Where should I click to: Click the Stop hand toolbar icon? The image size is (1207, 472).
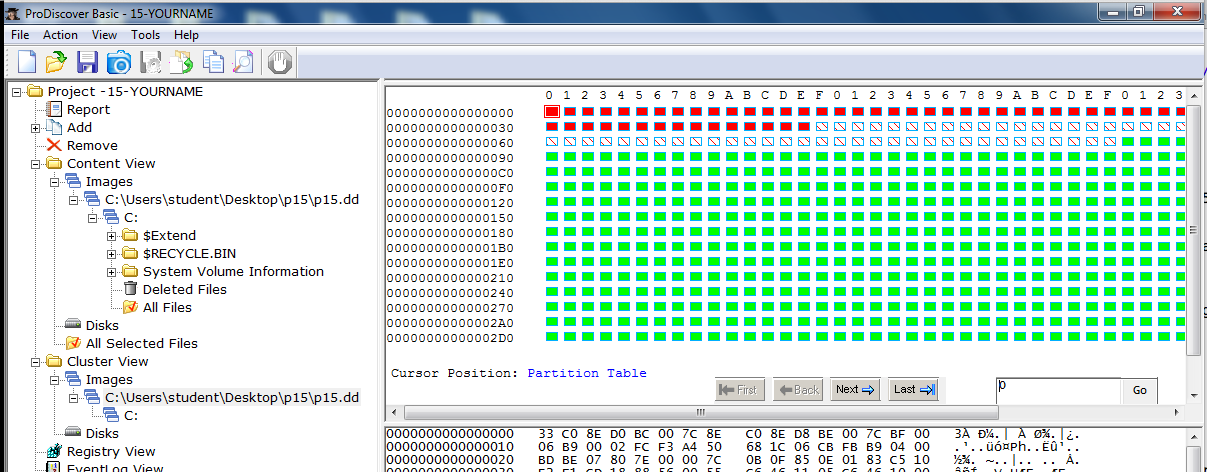[x=280, y=62]
